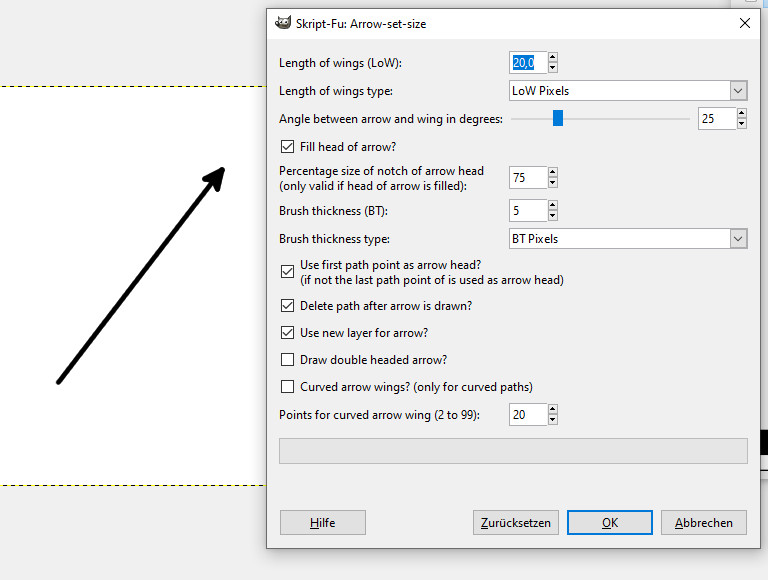Click the empty progress bar in the dialog

pos(513,451)
